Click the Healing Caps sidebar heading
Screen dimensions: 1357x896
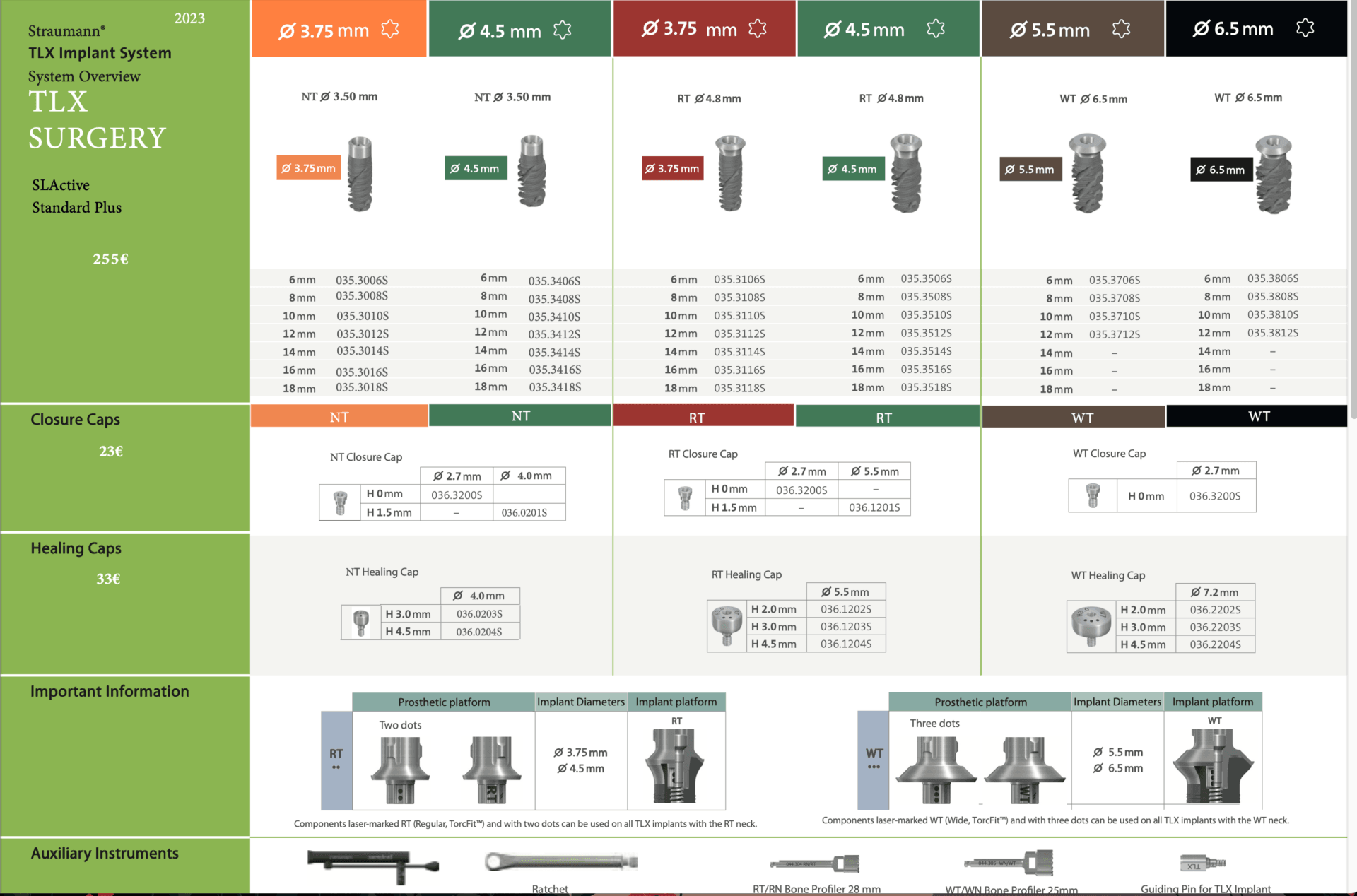click(76, 548)
